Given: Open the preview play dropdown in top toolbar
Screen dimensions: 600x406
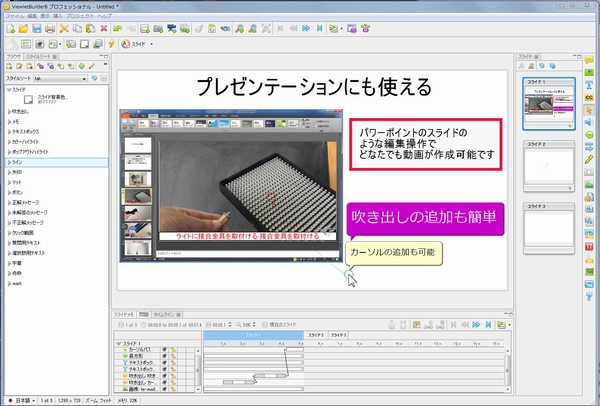Looking at the screenshot, I should click(342, 29).
